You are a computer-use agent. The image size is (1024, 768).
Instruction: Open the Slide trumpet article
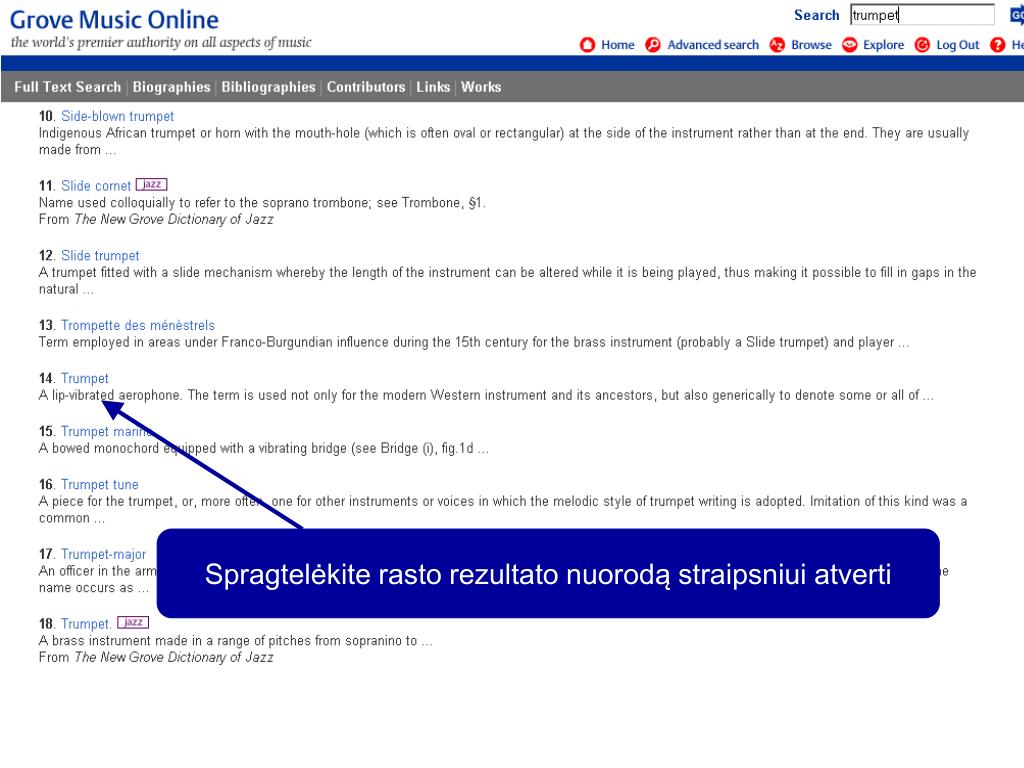[x=100, y=255]
